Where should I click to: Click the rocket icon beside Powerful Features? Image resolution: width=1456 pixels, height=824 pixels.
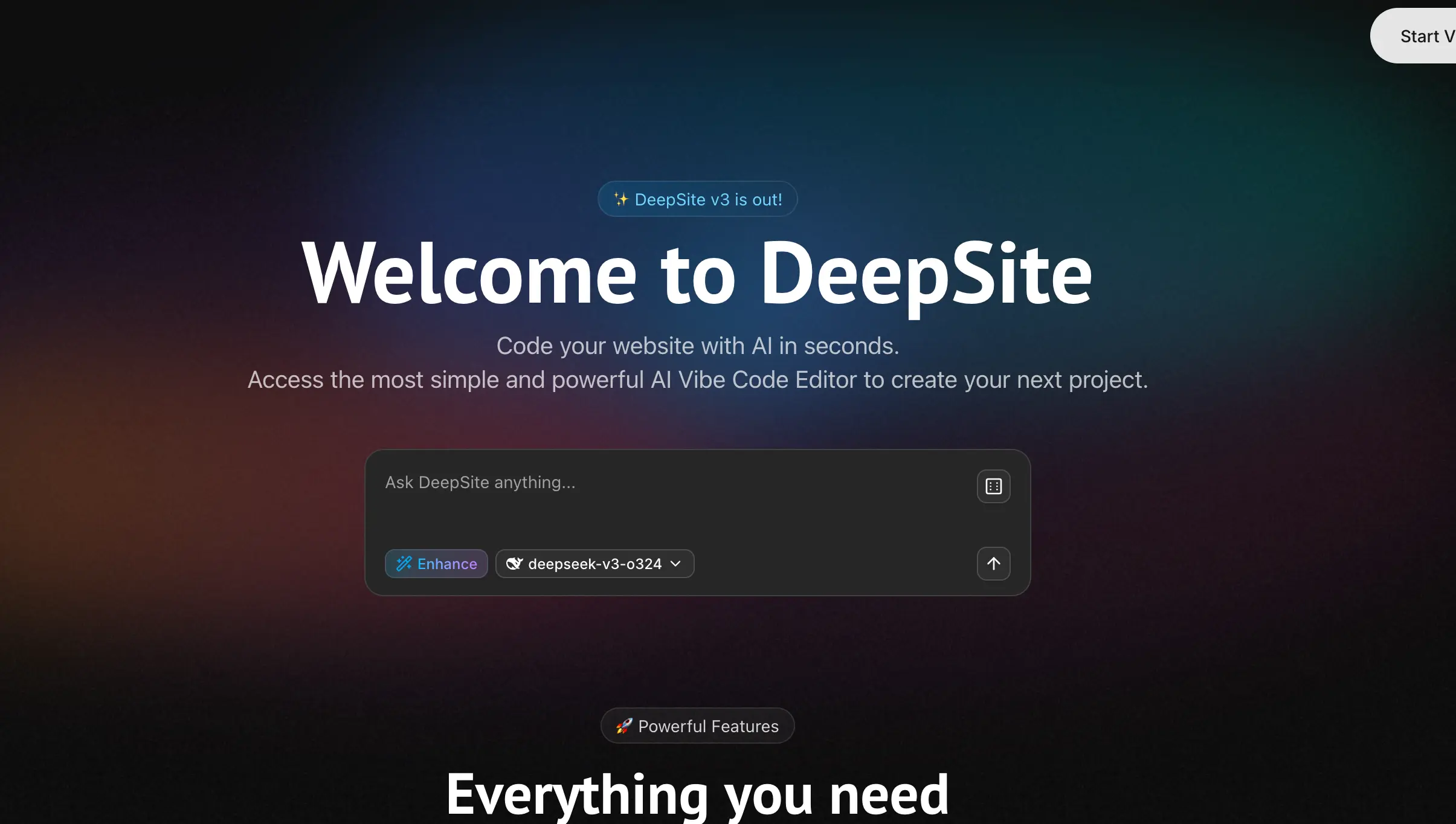[624, 726]
